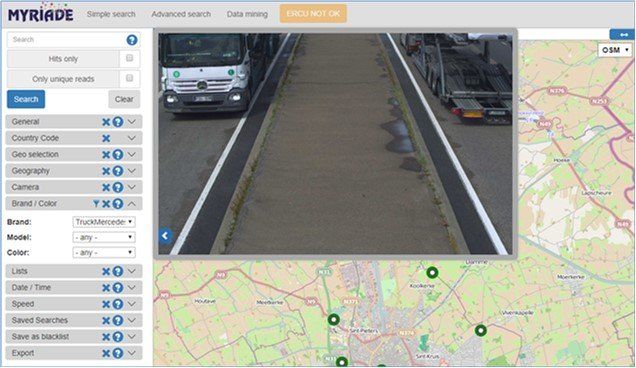Viewport: 636px width, 368px height.
Task: Open the Data mining tab
Action: [x=247, y=14]
